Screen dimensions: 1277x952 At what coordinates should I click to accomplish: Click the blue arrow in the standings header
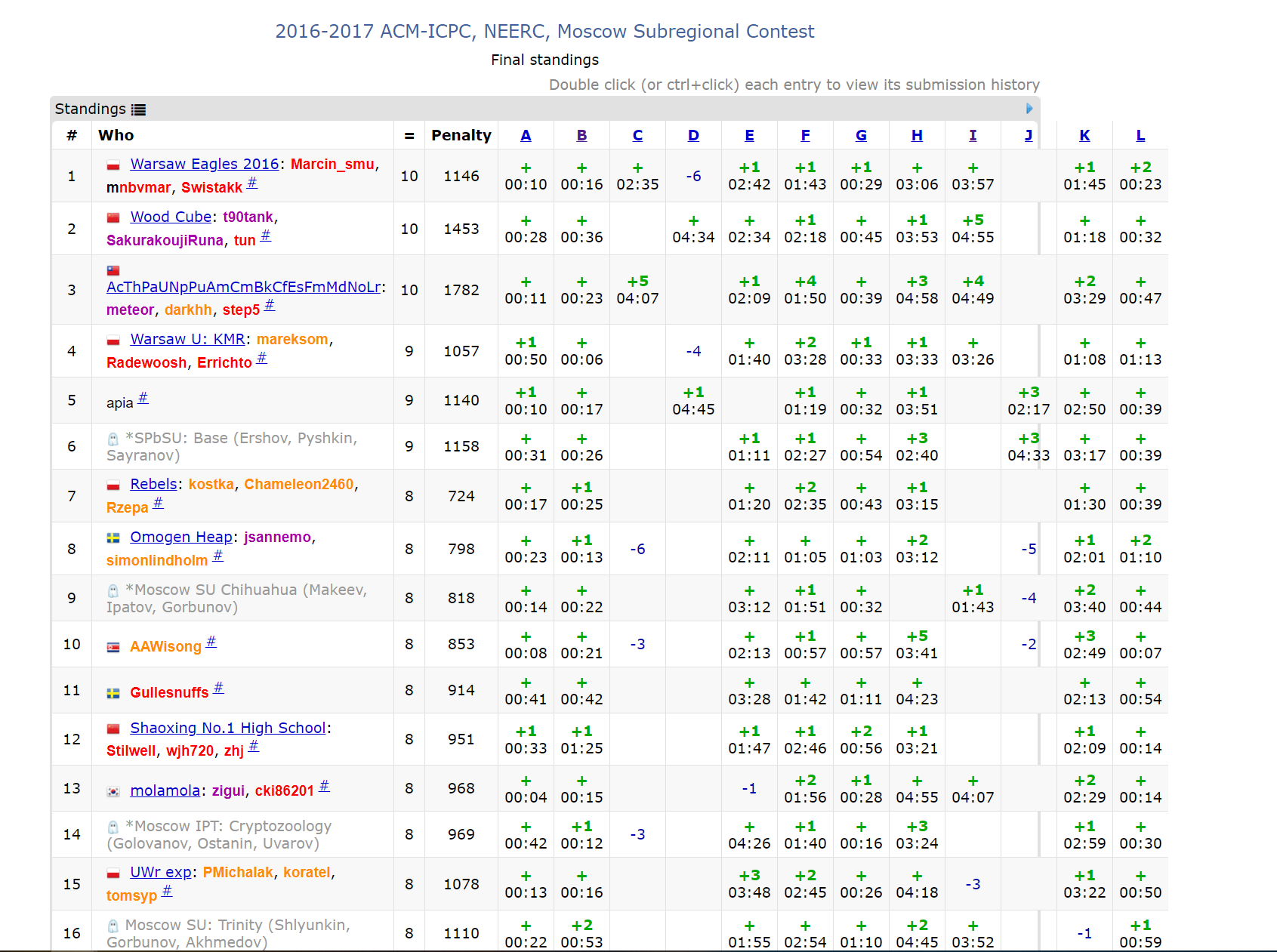click(1029, 109)
